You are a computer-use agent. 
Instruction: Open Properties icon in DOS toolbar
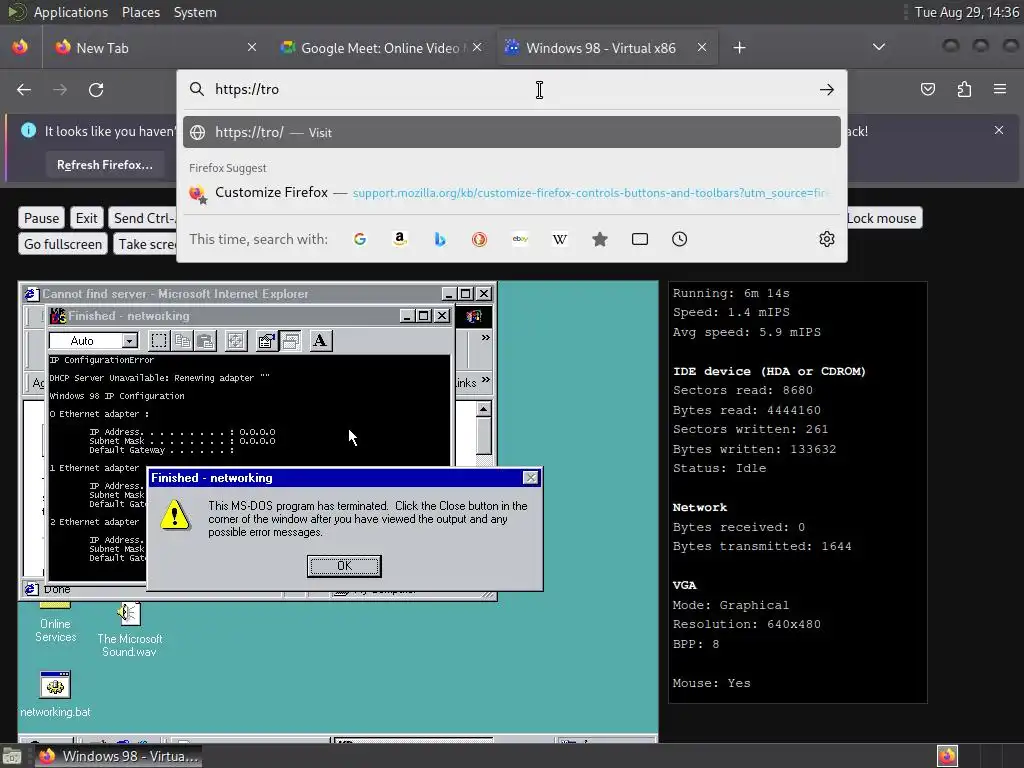pos(266,340)
